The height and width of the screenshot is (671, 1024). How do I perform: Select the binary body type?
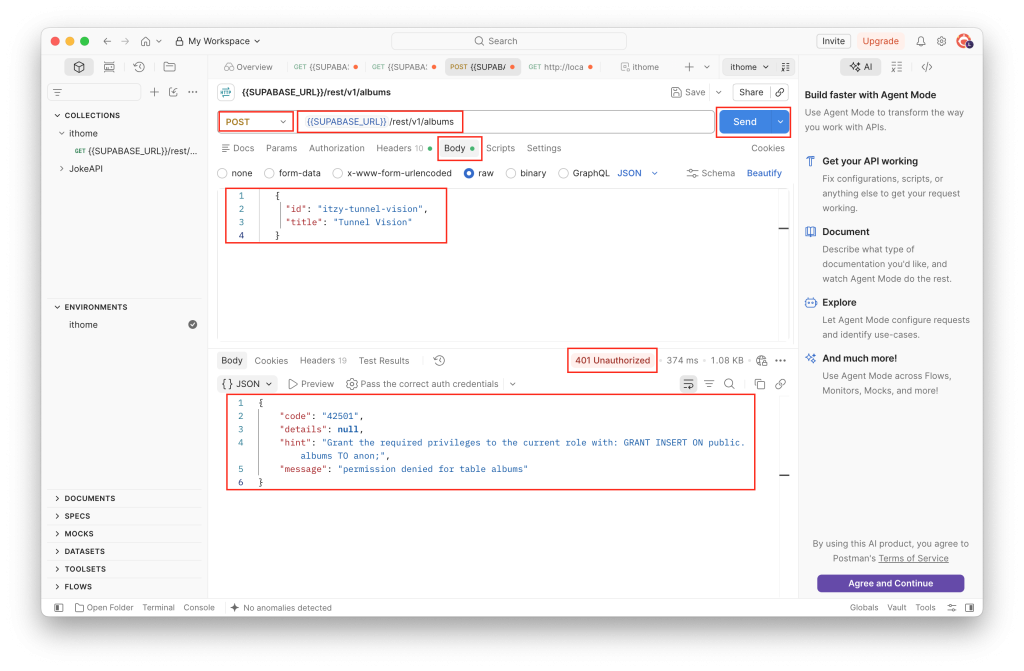click(x=511, y=173)
